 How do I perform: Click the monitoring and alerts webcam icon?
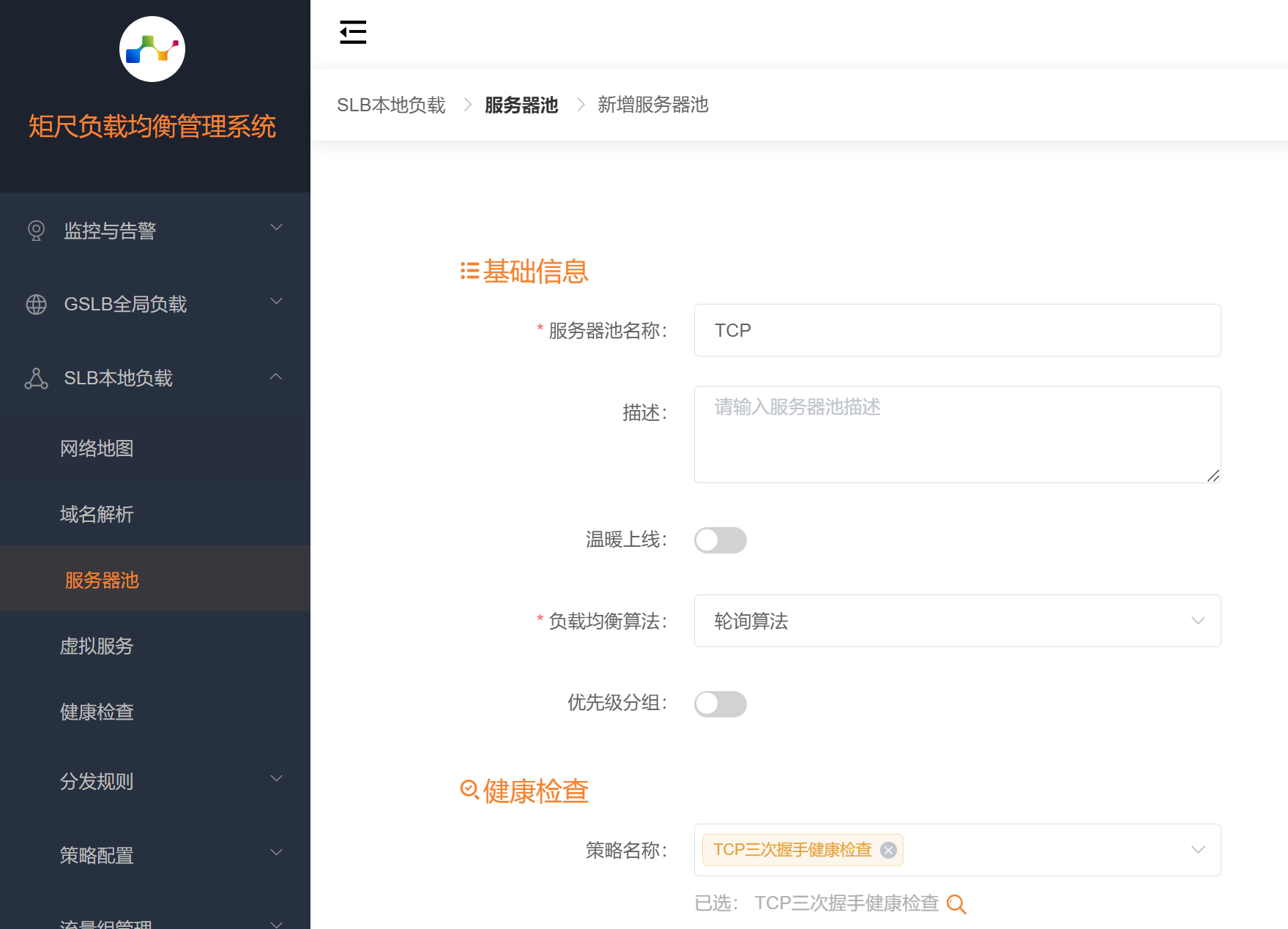(x=36, y=231)
